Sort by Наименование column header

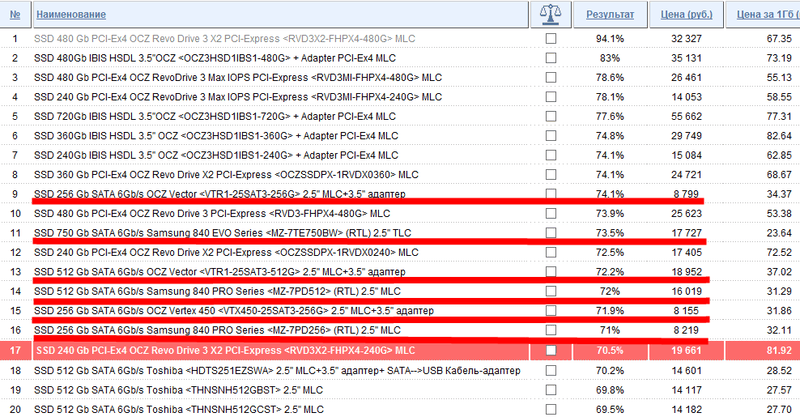click(x=71, y=15)
